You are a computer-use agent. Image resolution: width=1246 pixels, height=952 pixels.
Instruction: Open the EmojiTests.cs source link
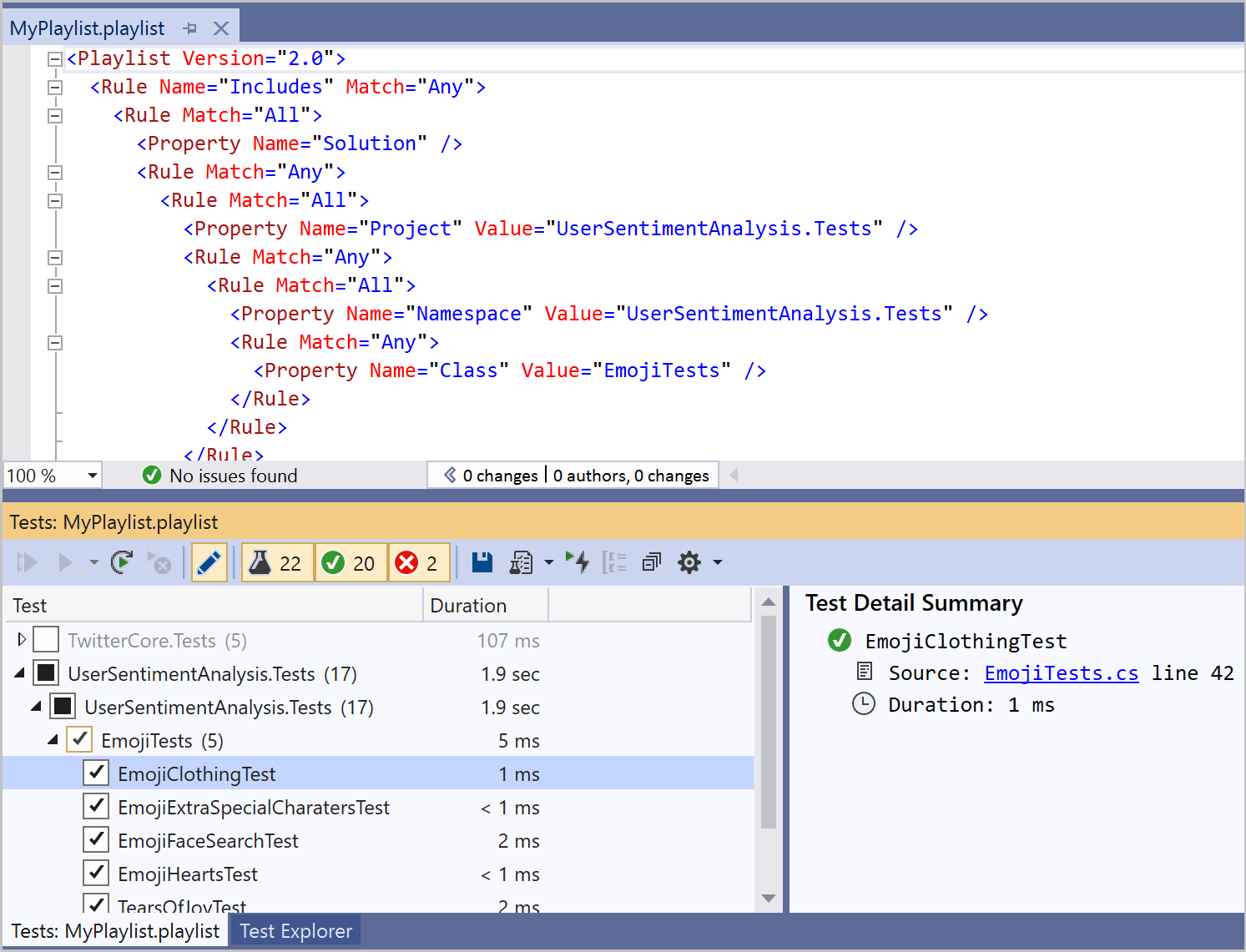click(1061, 673)
